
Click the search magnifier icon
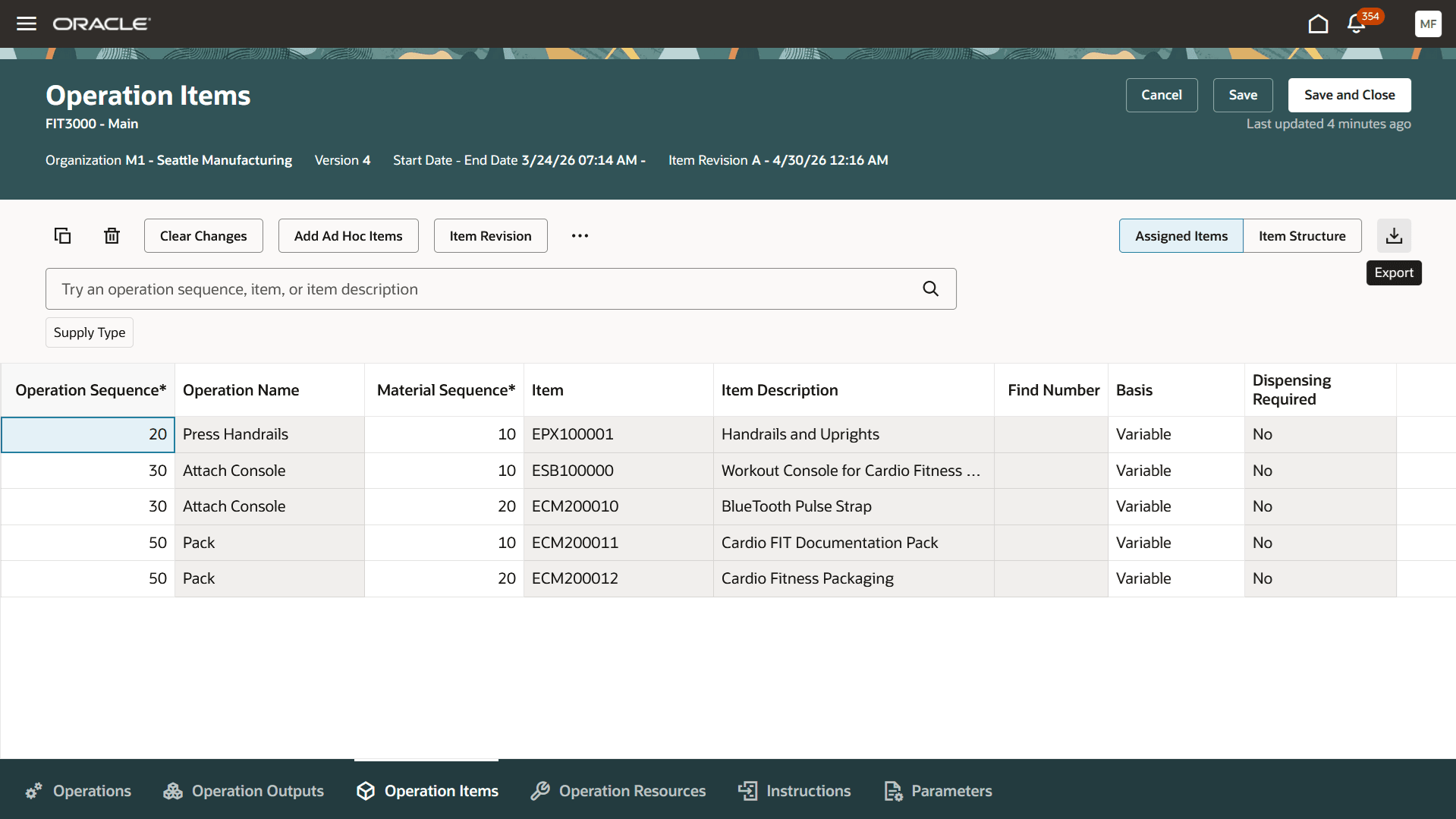point(931,288)
